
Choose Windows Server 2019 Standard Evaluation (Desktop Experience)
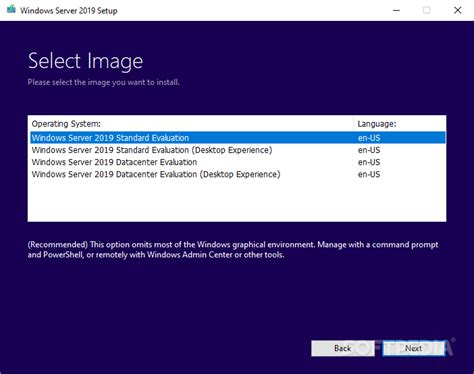pyautogui.click(x=238, y=150)
